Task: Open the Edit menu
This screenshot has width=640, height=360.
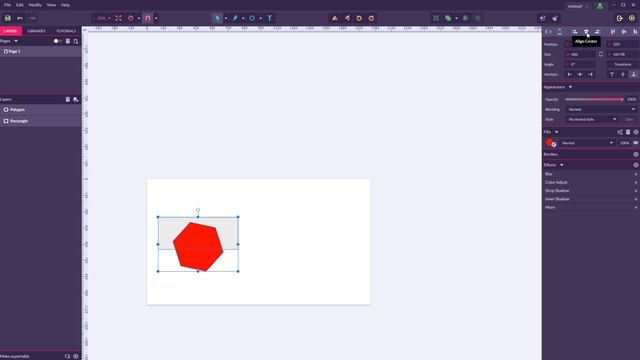Action: click(x=20, y=5)
